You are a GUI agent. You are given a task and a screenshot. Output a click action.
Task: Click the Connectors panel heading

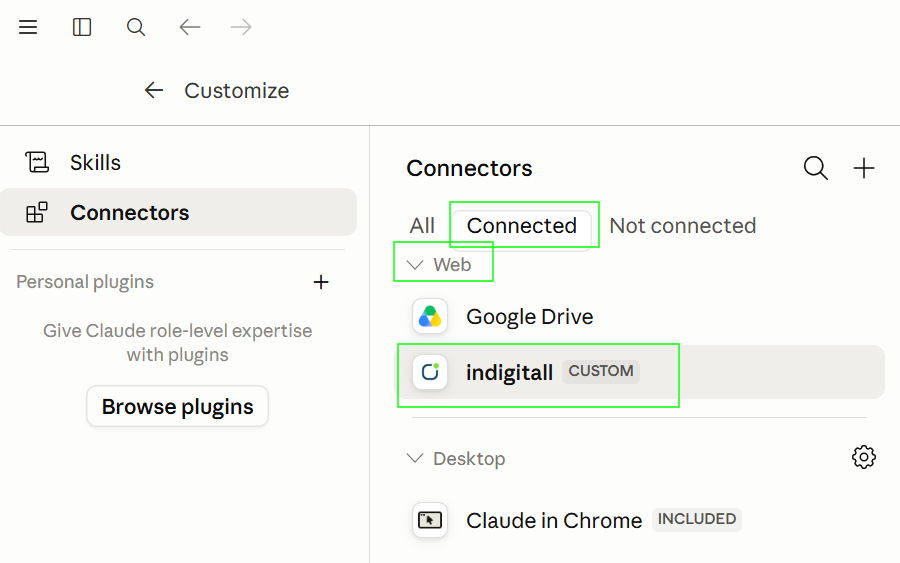pos(469,168)
